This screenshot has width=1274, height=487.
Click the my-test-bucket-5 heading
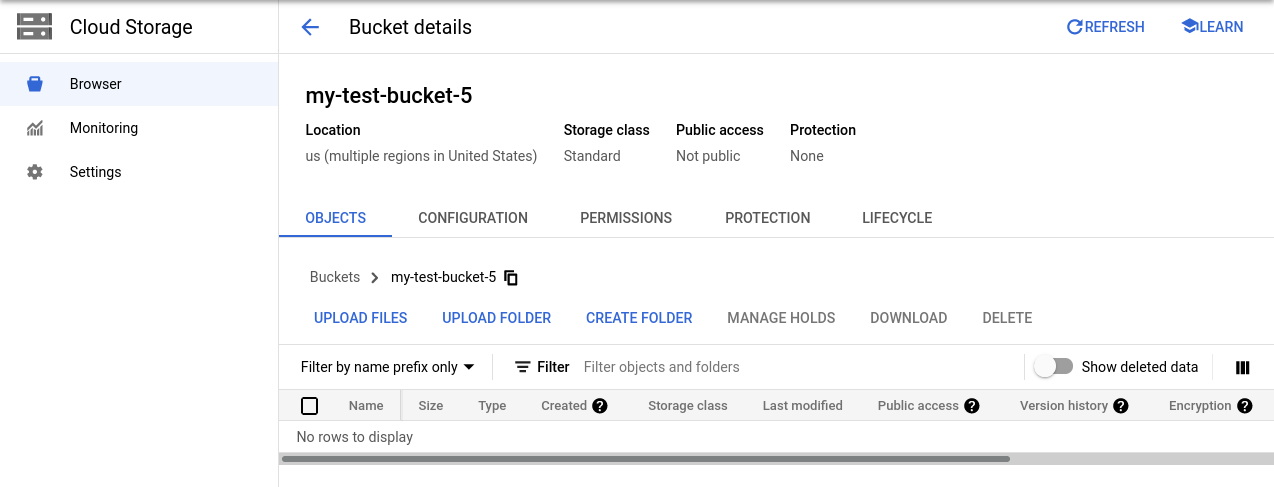tap(389, 95)
